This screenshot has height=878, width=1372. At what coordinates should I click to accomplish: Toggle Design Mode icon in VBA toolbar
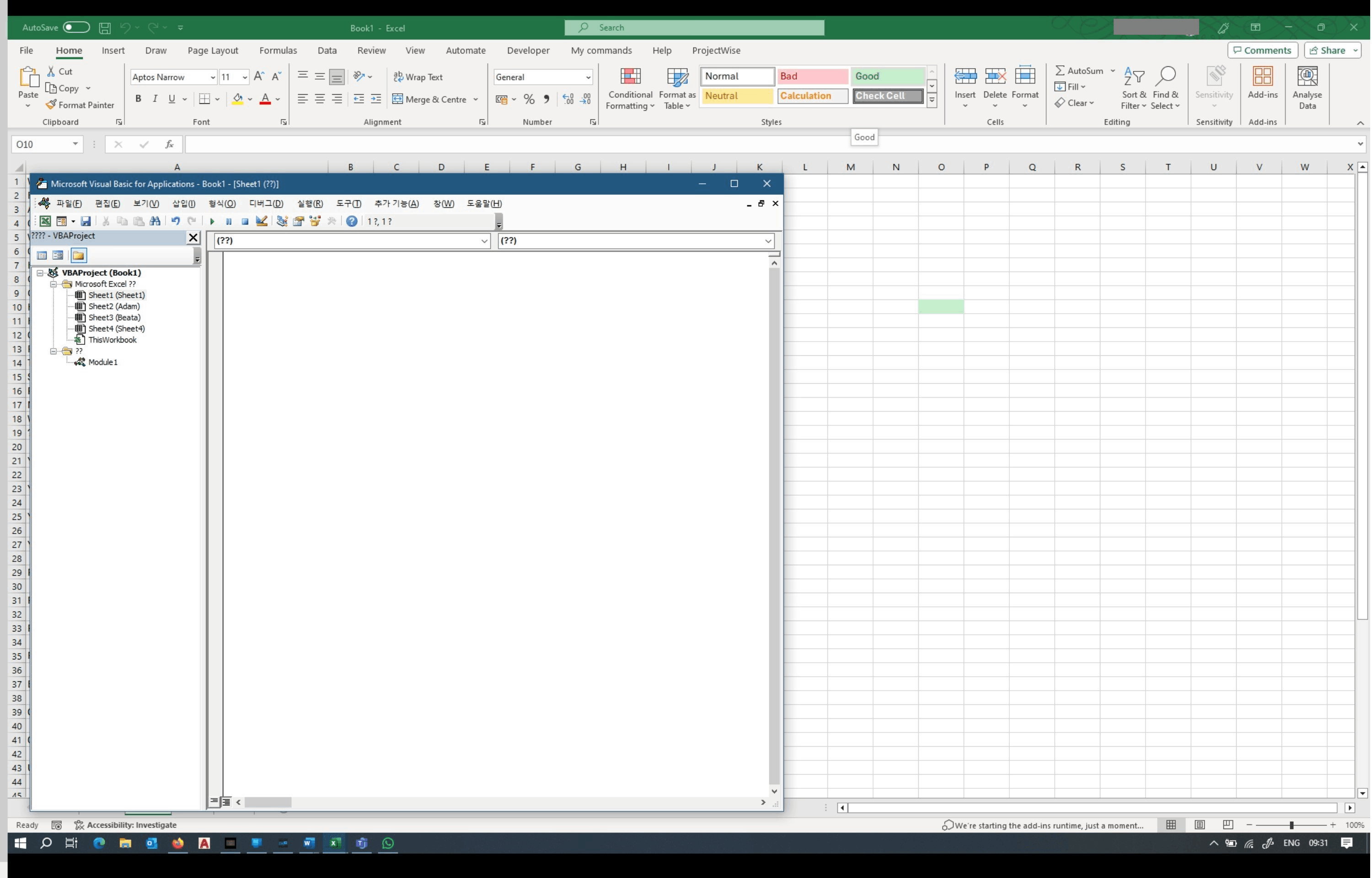(x=262, y=221)
